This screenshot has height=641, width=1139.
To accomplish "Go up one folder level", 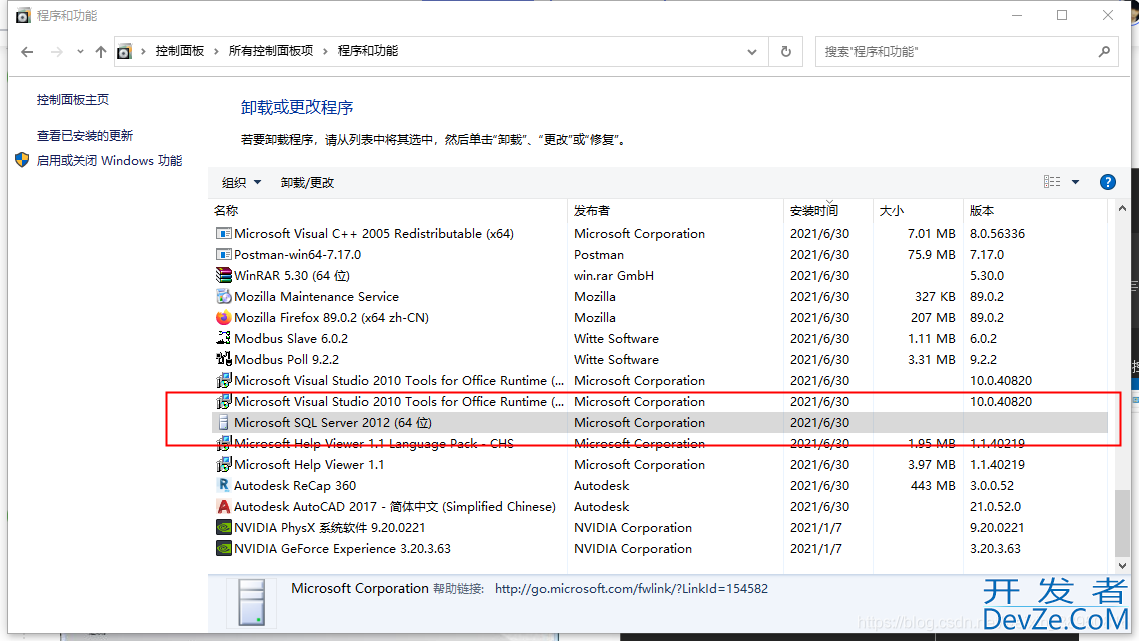I will [x=100, y=52].
